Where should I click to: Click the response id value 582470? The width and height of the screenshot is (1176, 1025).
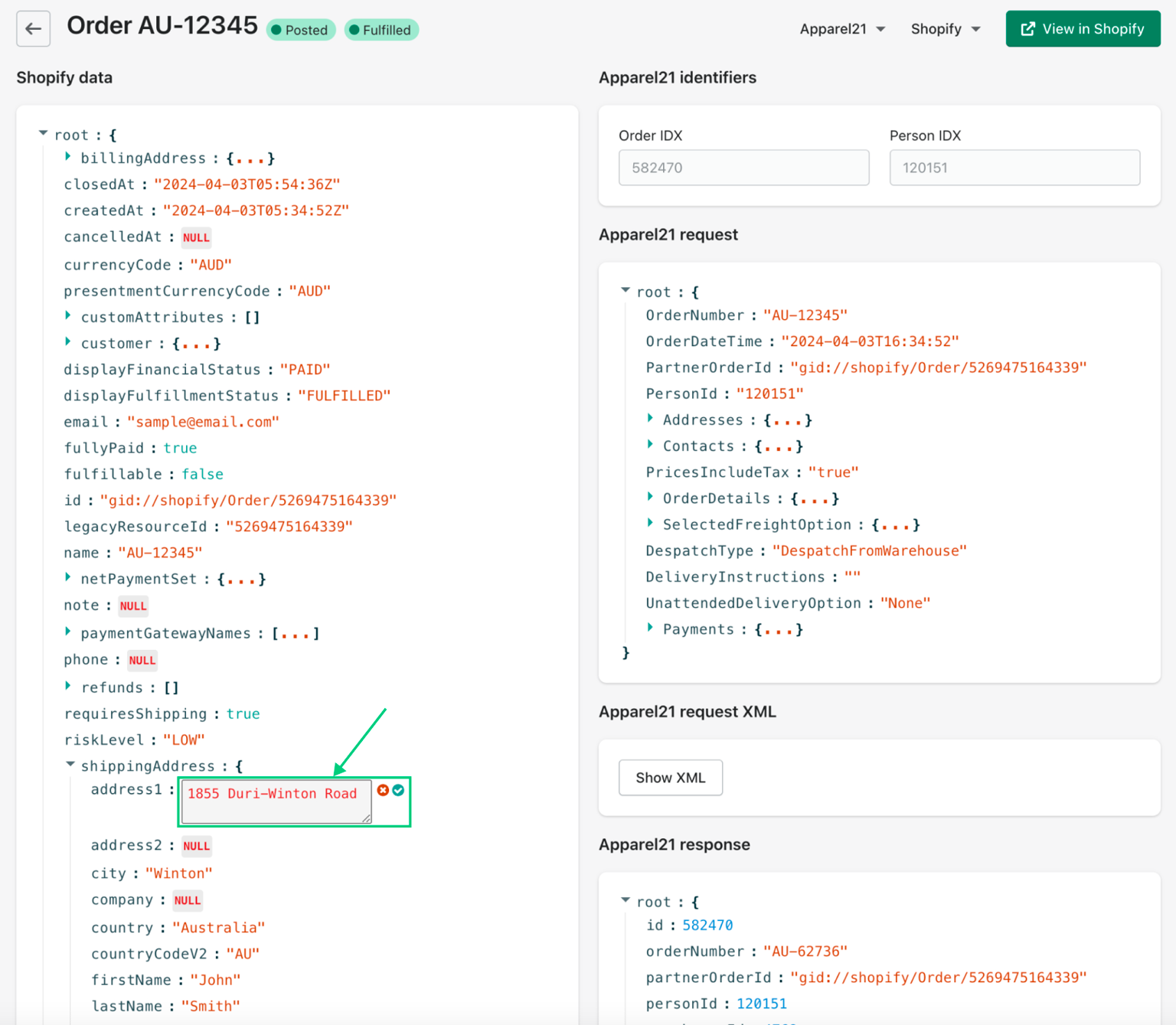[x=707, y=925]
